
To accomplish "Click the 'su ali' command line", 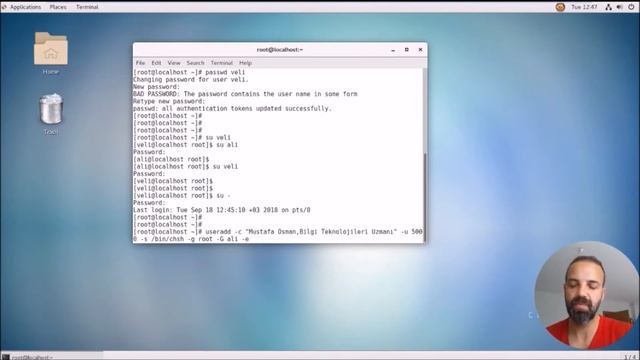I will pyautogui.click(x=186, y=144).
